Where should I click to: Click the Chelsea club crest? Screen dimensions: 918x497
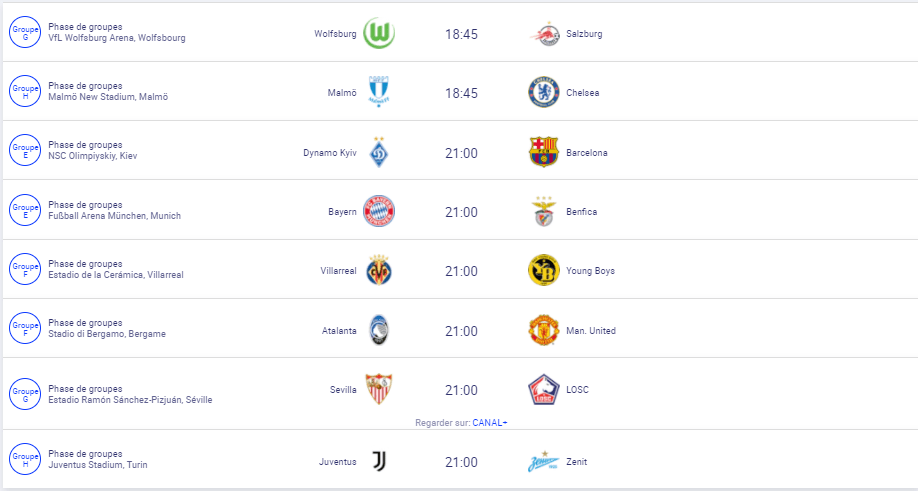(x=543, y=92)
